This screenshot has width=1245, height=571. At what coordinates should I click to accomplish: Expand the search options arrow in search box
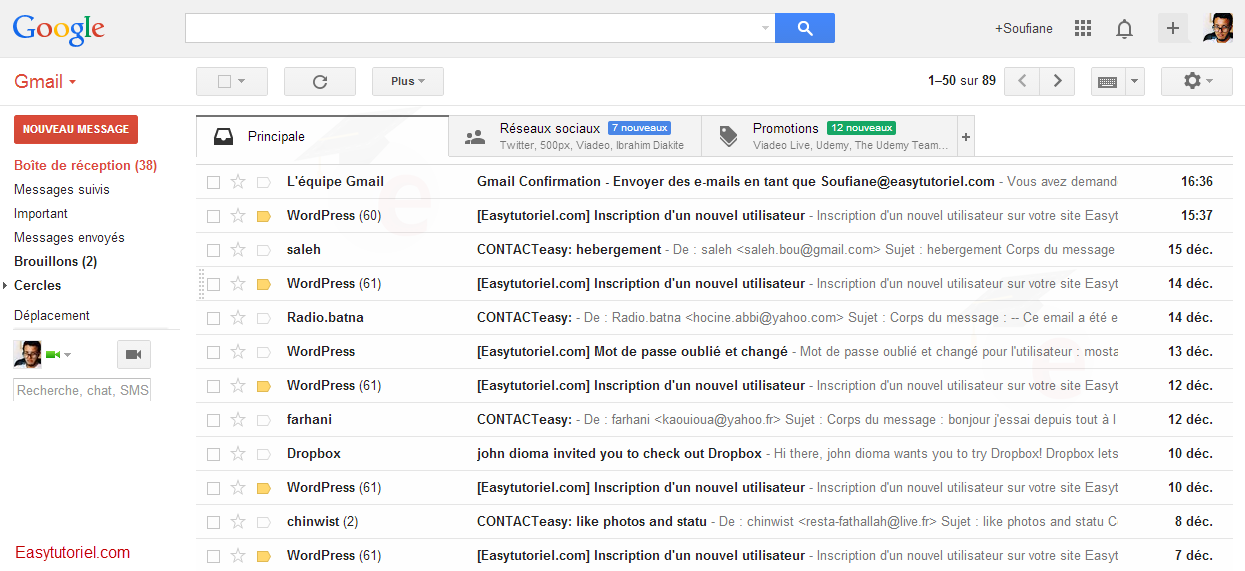[x=765, y=28]
